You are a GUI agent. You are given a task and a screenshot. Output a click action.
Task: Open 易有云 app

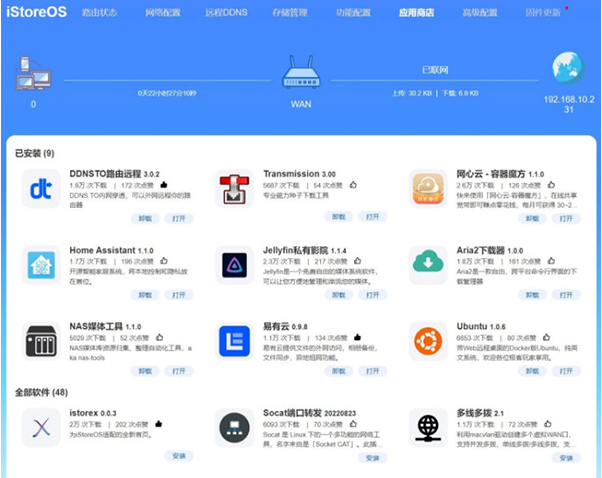coord(372,371)
